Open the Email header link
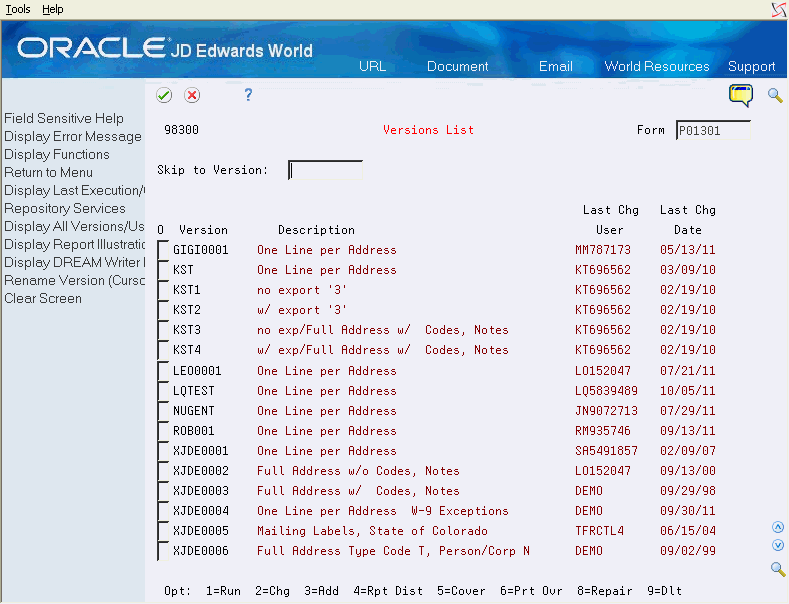The width and height of the screenshot is (789, 604). [556, 66]
